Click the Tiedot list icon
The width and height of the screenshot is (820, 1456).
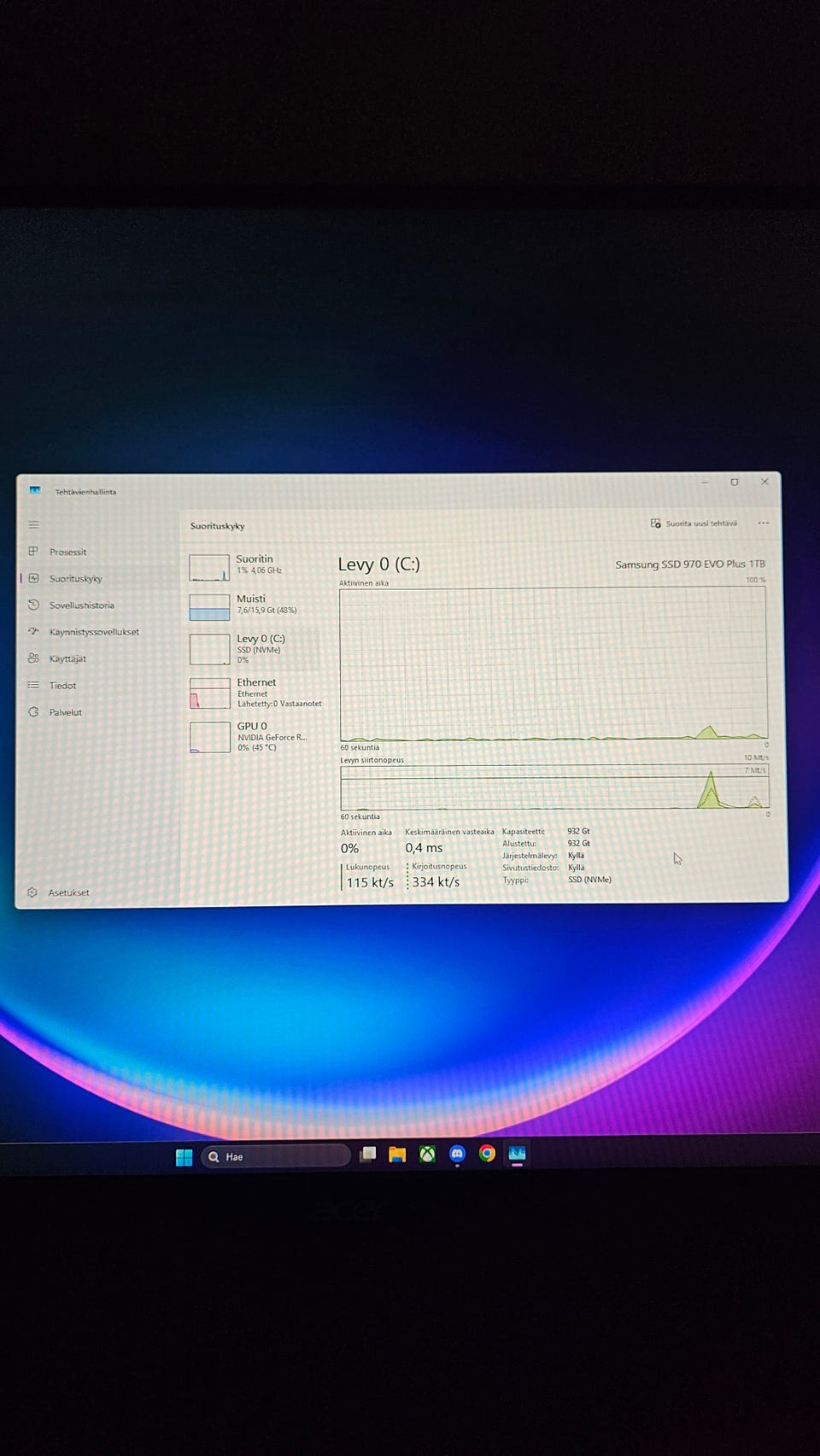point(33,685)
